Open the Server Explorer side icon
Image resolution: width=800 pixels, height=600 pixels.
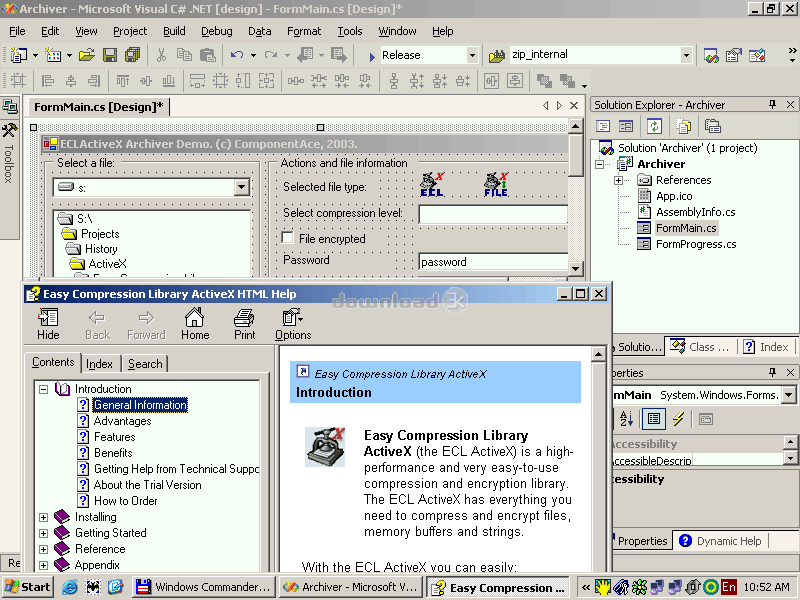tap(10, 106)
